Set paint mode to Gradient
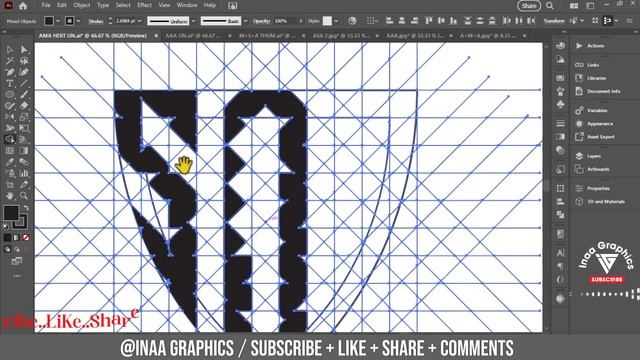Viewport: 640px width, 360px height. [17, 237]
